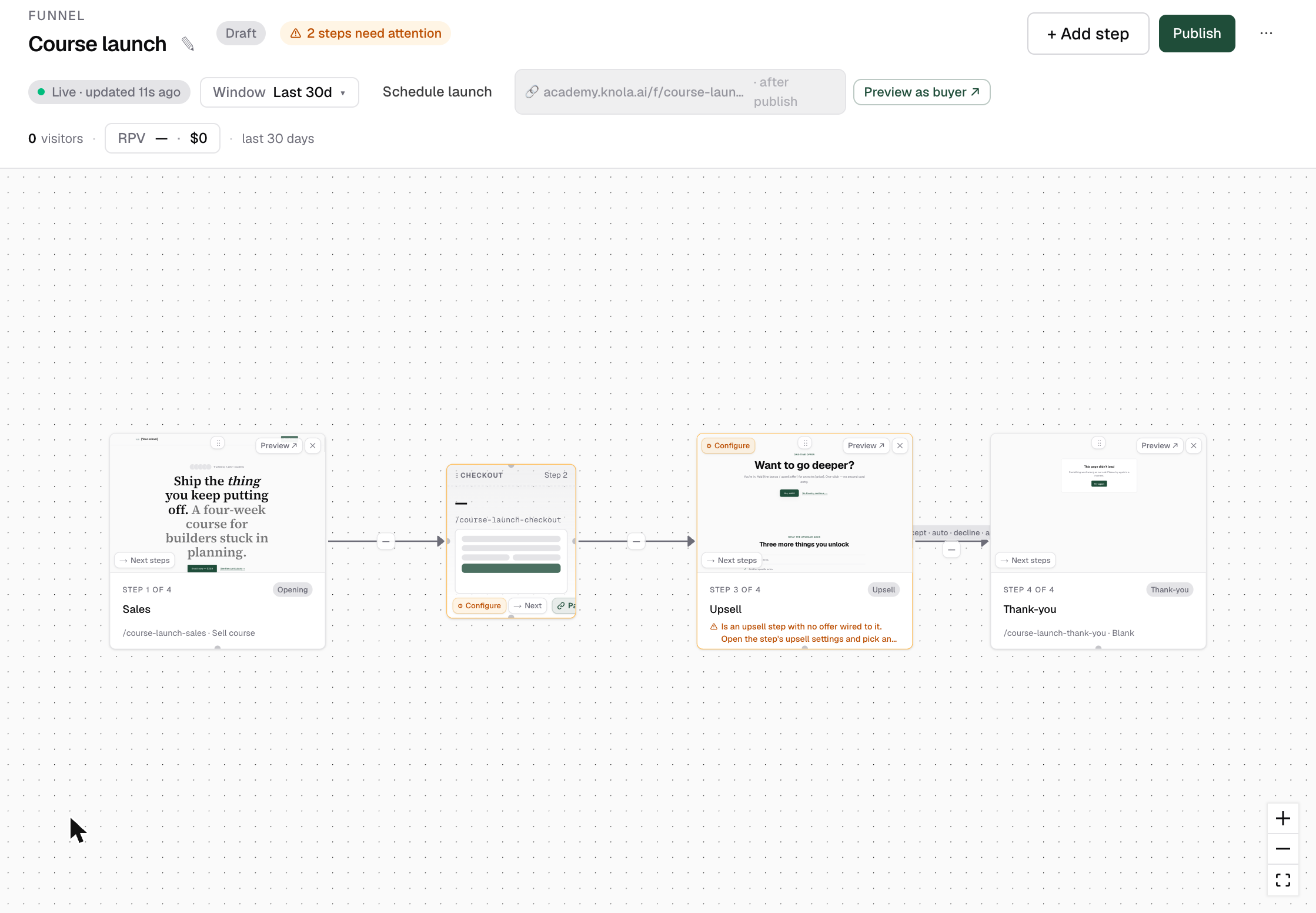Click Next steps on the Sales card
This screenshot has height=913, width=1316.
[x=144, y=560]
